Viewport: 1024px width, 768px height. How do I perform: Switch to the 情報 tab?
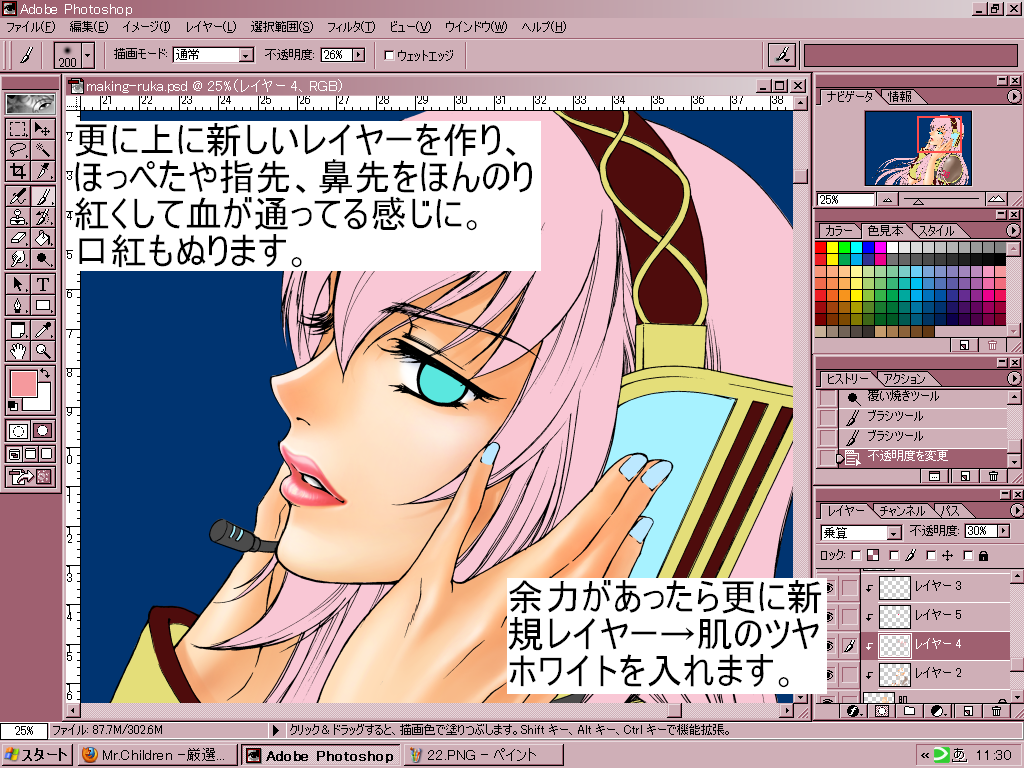tap(899, 97)
